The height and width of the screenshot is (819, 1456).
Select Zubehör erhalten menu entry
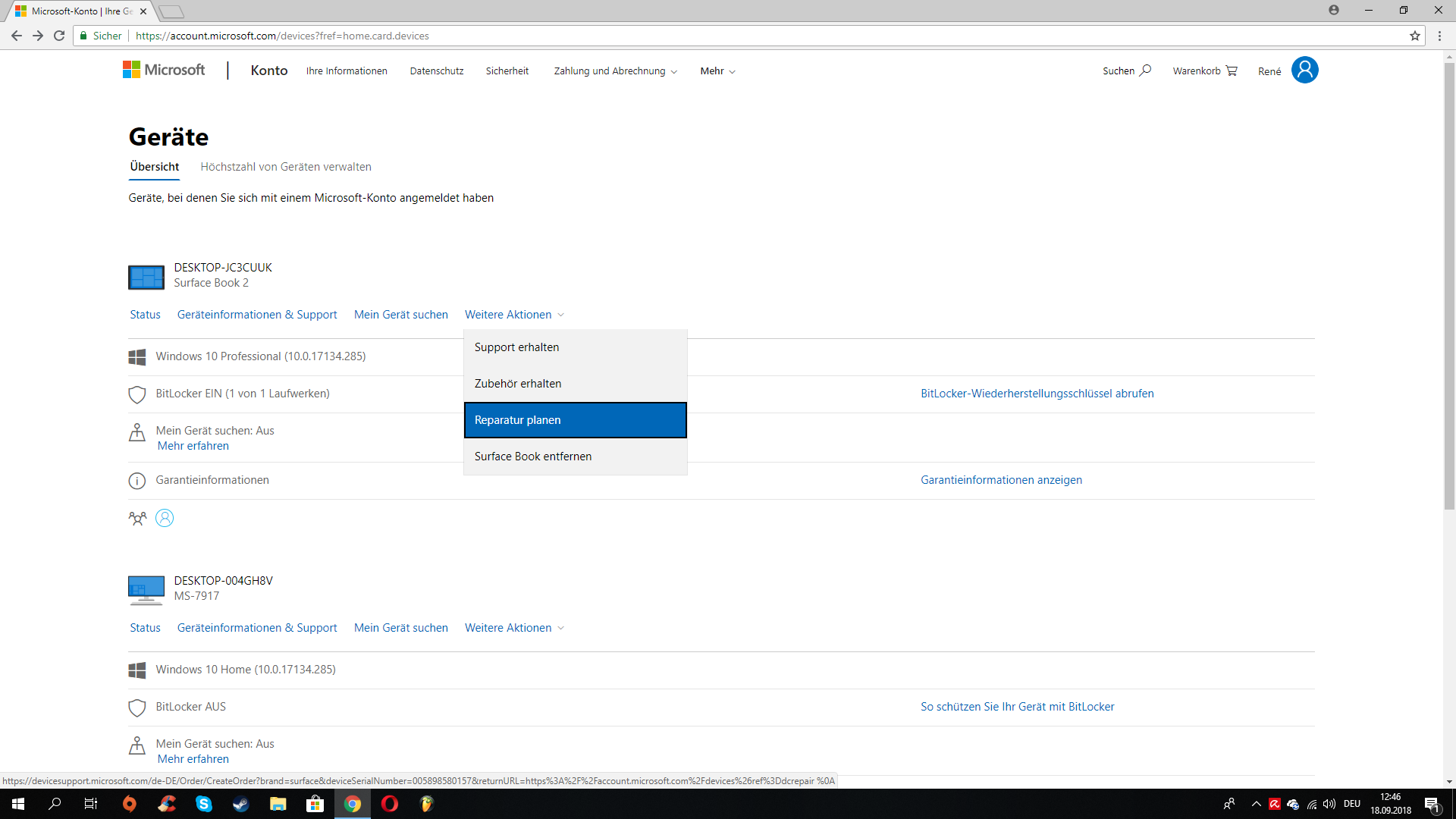(576, 384)
